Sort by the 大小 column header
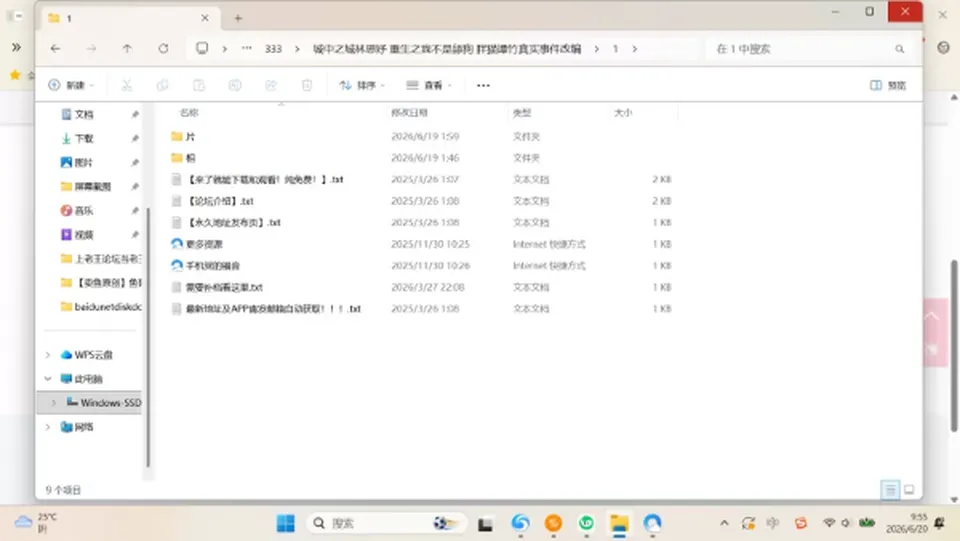 tap(623, 113)
